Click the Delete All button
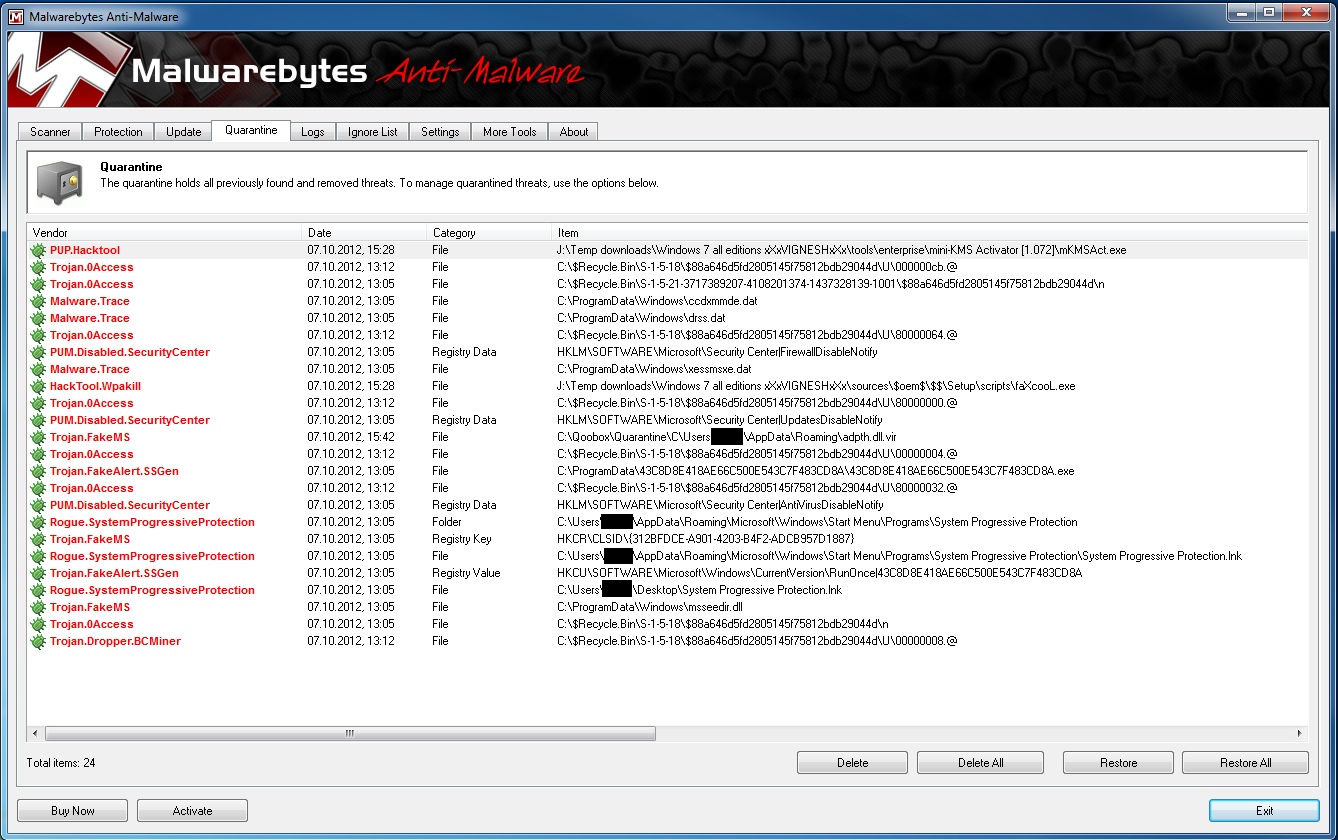Screen dimensions: 1338x840 [980, 763]
